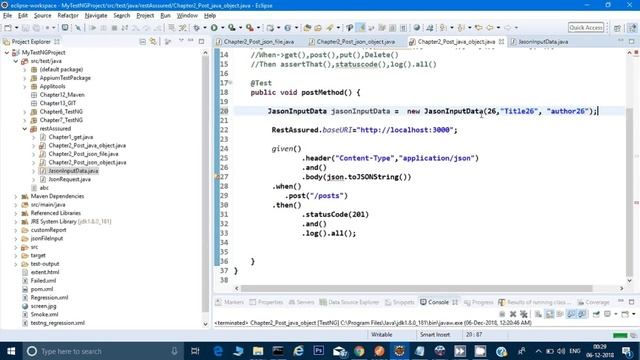This screenshot has width=640, height=360.
Task: Open the Debug button dropdown arrow
Action: 205,28
